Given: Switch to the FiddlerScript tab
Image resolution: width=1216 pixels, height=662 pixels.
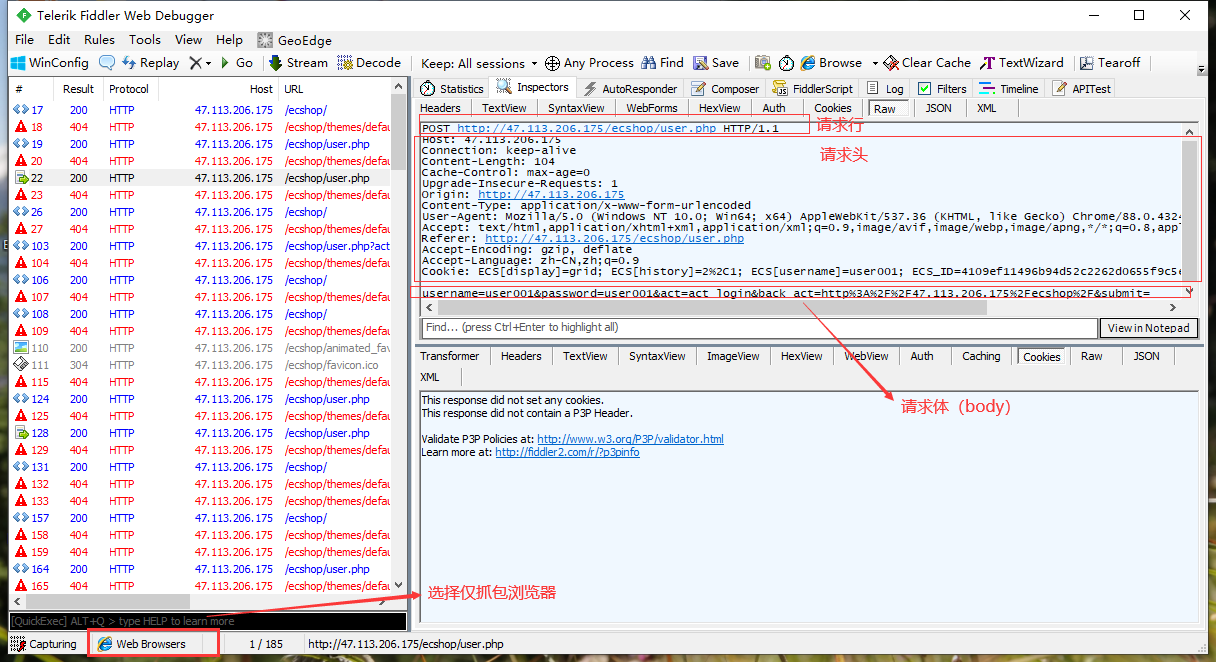Looking at the screenshot, I should (x=815, y=89).
